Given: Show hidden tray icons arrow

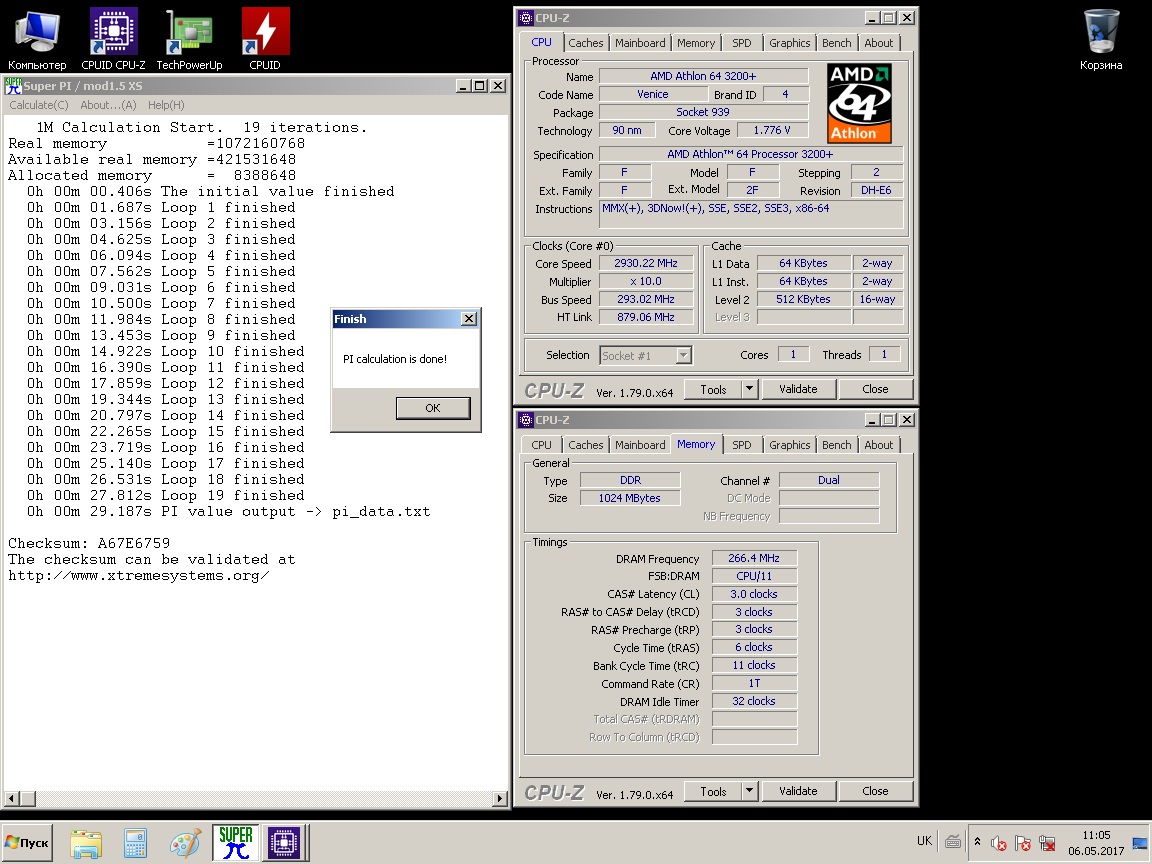Looking at the screenshot, I should tap(977, 842).
